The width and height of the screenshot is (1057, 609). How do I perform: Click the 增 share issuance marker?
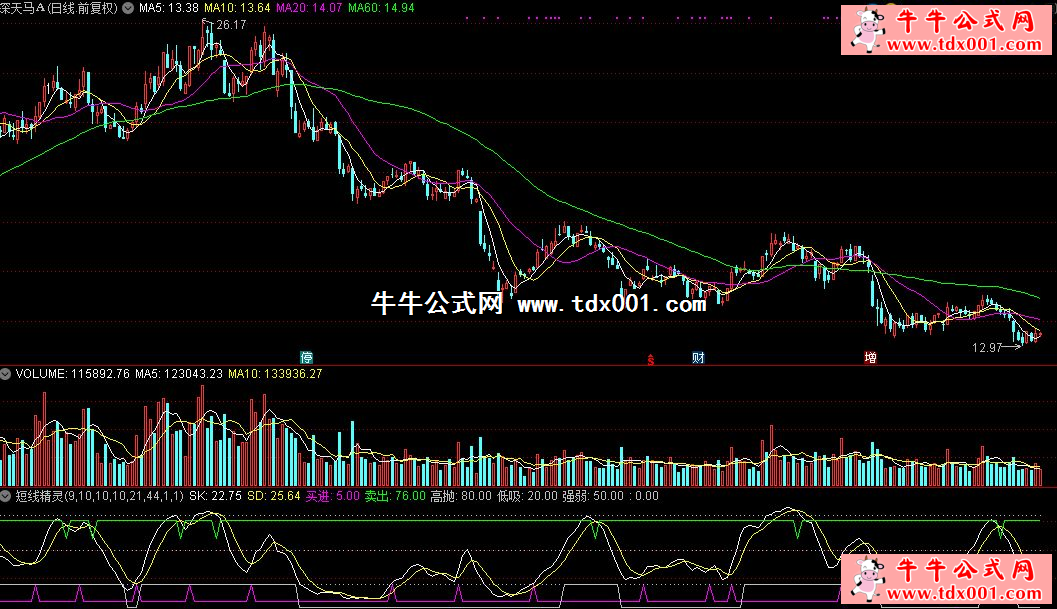tap(871, 357)
